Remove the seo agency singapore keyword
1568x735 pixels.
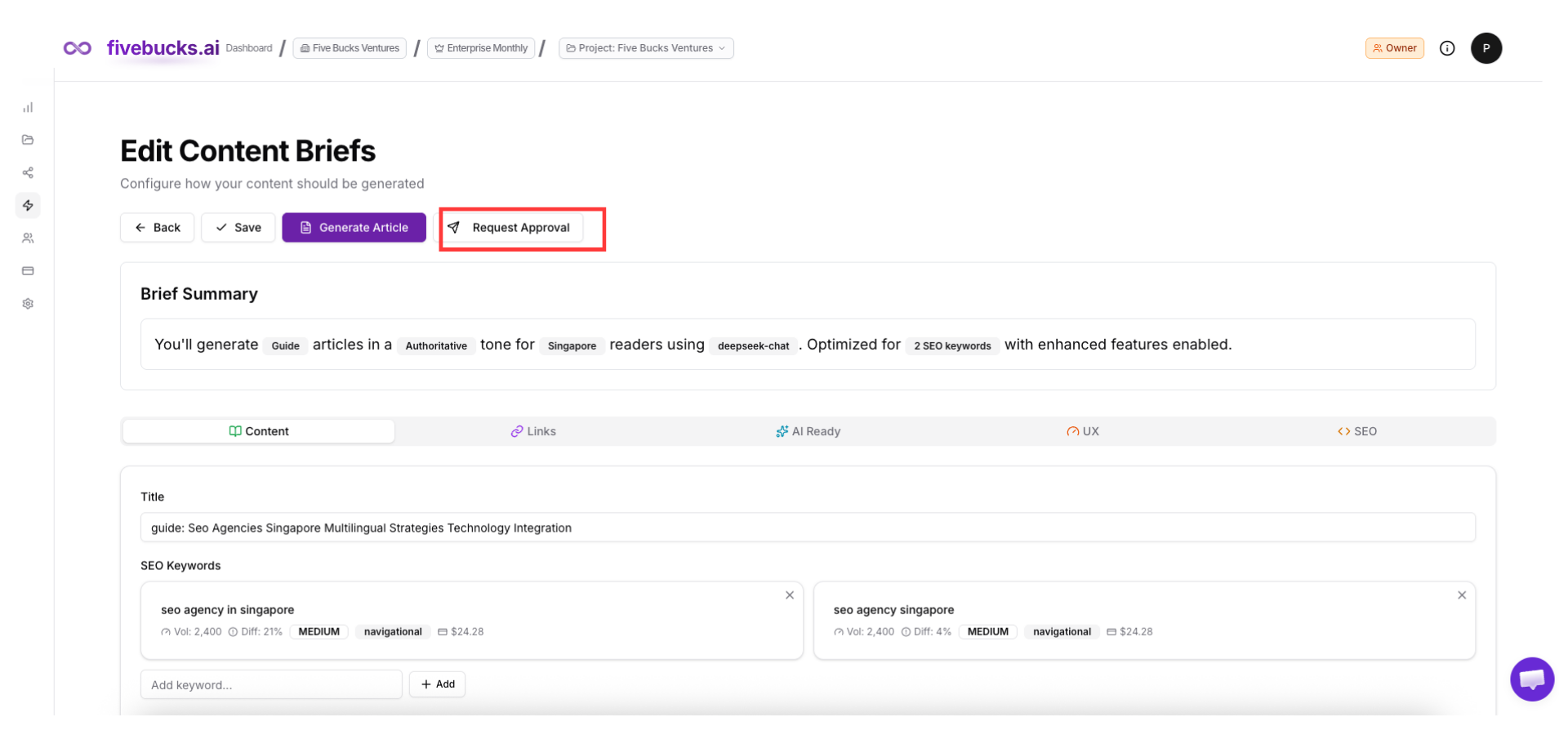[1462, 595]
